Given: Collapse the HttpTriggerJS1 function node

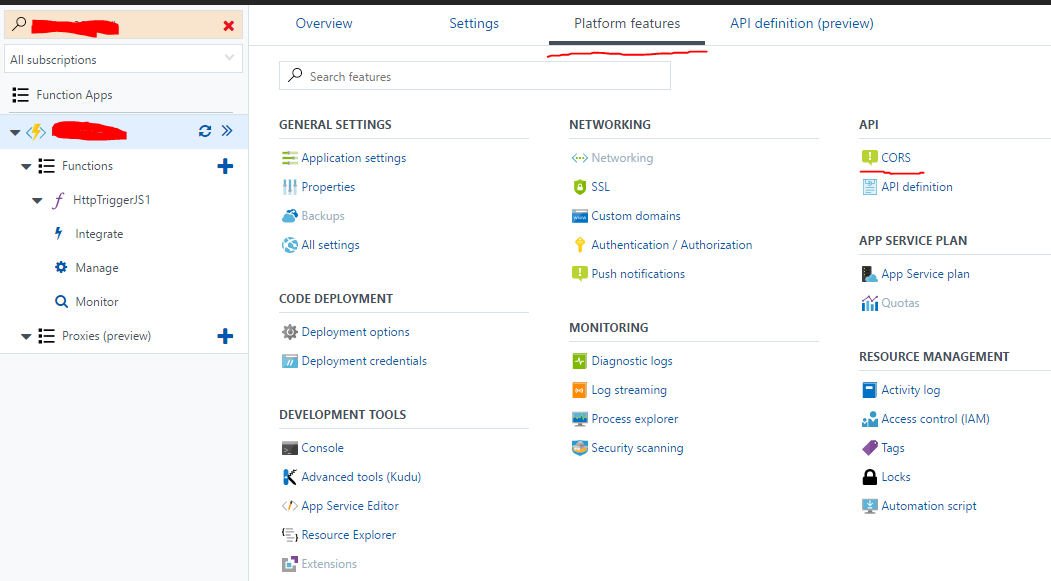Looking at the screenshot, I should tap(37, 200).
